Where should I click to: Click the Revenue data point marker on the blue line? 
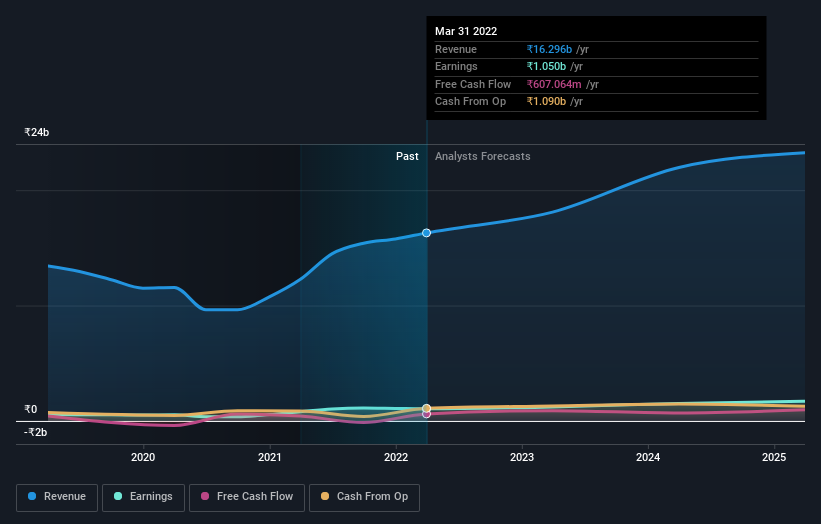[x=427, y=233]
